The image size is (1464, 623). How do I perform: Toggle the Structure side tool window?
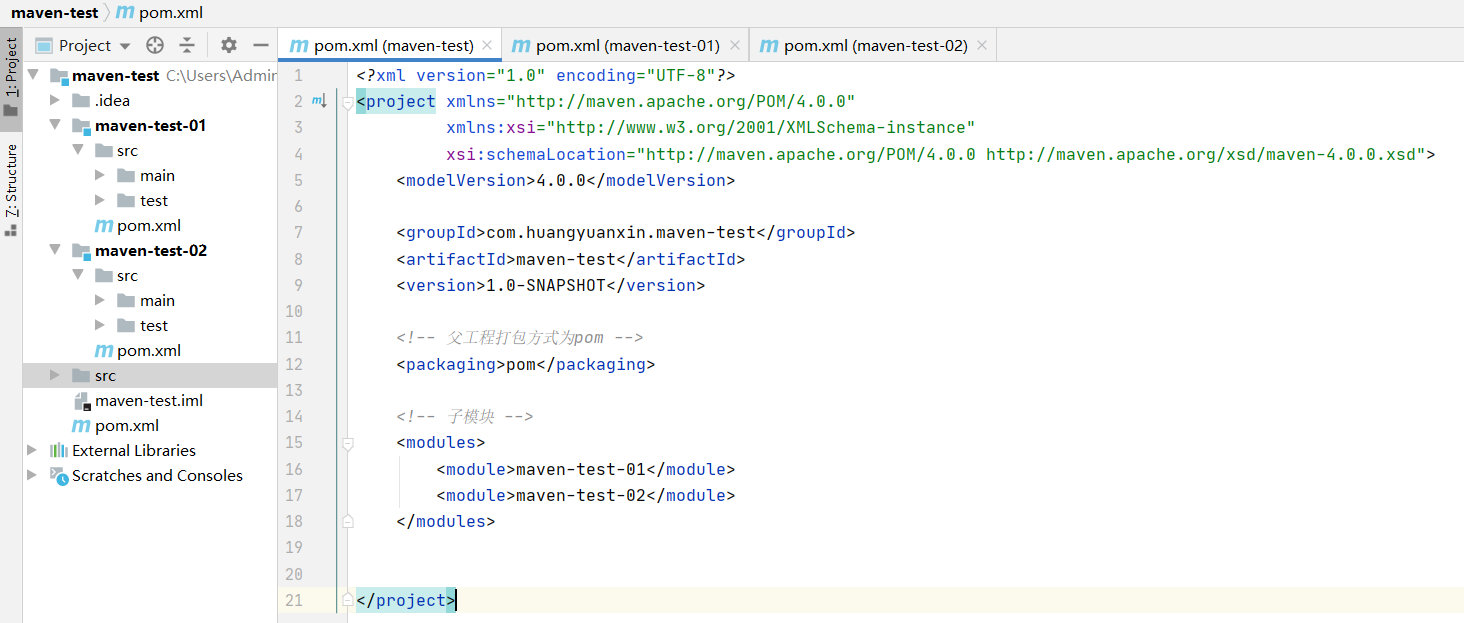(11, 188)
